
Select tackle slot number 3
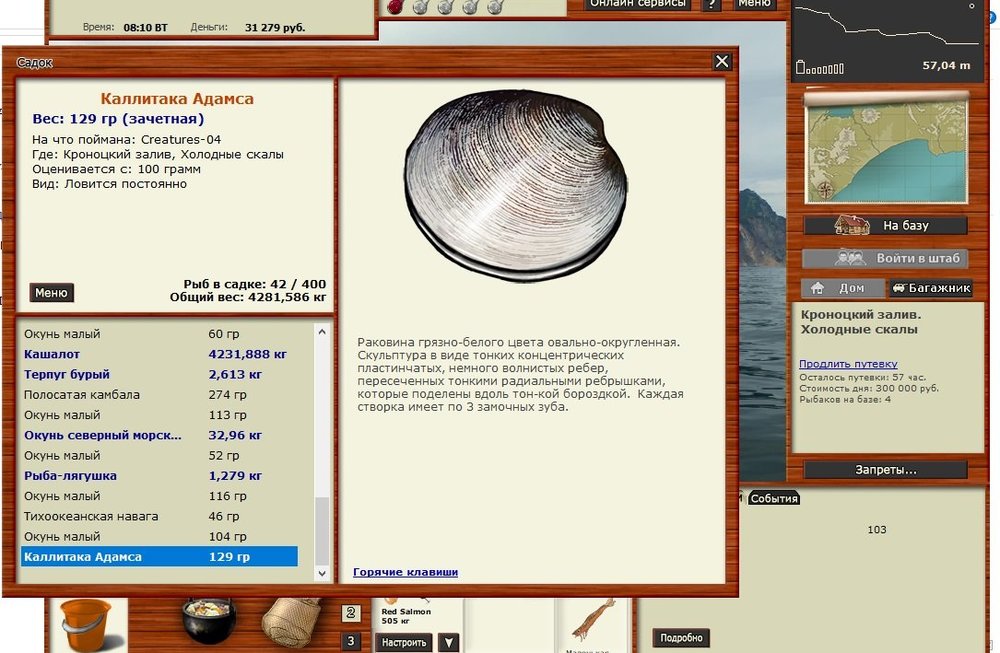[351, 641]
